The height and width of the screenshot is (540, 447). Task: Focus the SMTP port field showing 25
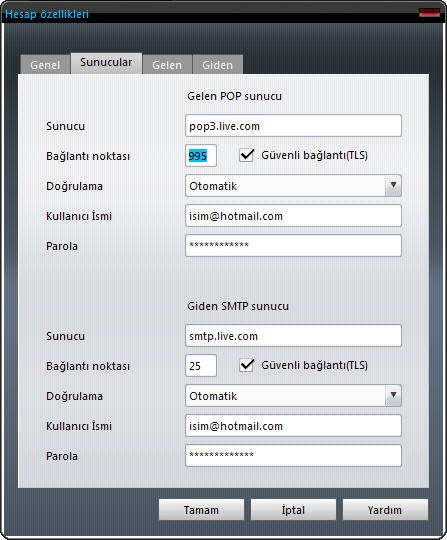coord(201,365)
